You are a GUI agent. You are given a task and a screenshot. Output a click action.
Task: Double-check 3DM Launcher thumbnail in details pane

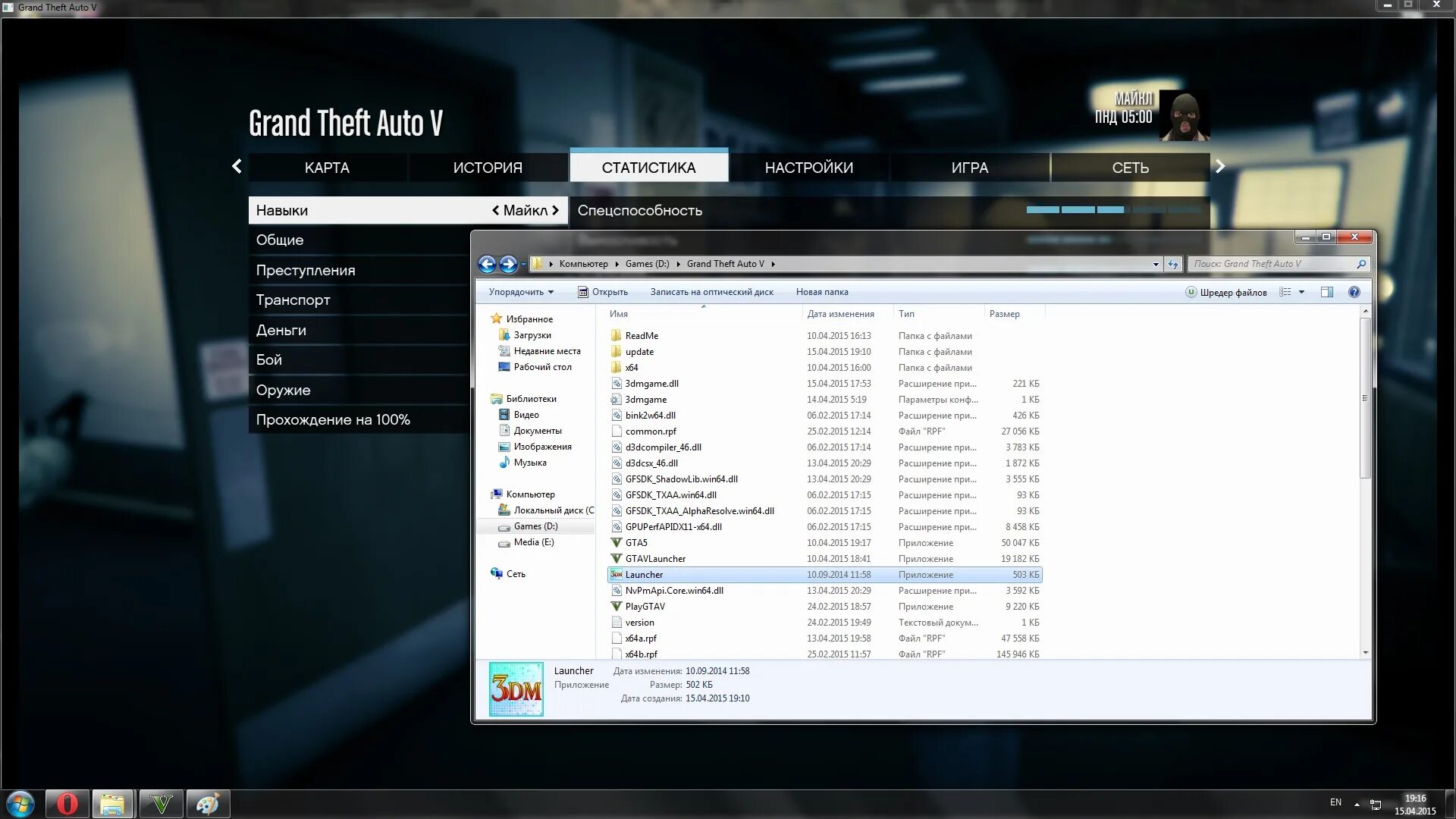pyautogui.click(x=516, y=689)
